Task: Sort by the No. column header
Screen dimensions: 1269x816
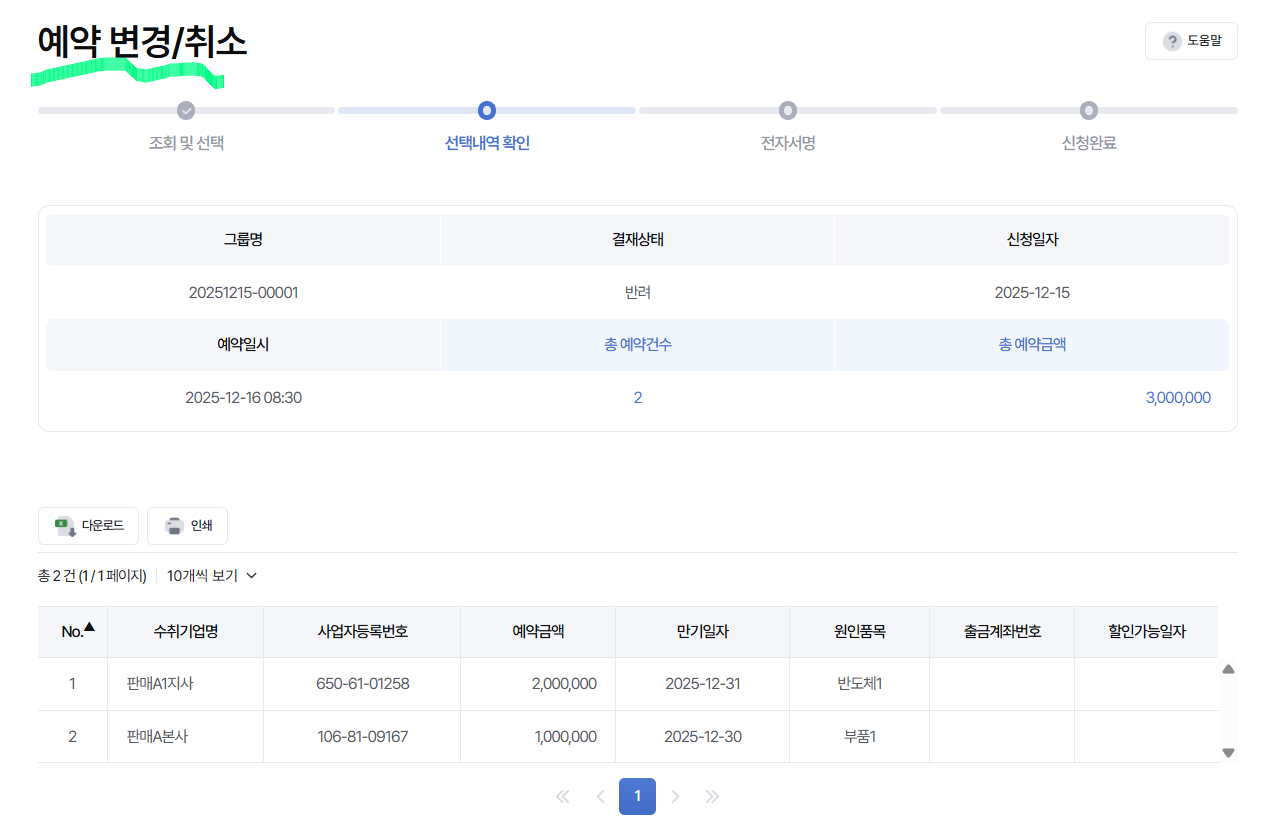Action: pyautogui.click(x=73, y=632)
